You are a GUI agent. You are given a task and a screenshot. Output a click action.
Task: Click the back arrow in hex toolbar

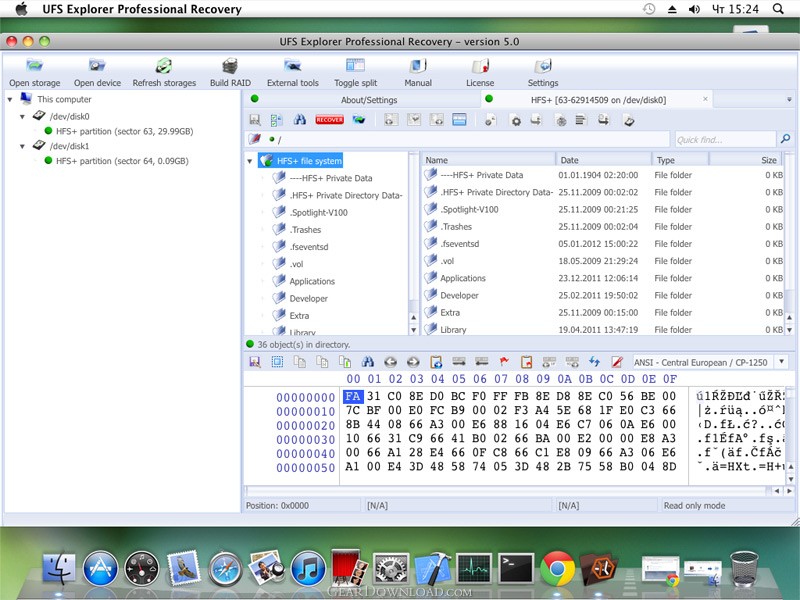pos(390,362)
